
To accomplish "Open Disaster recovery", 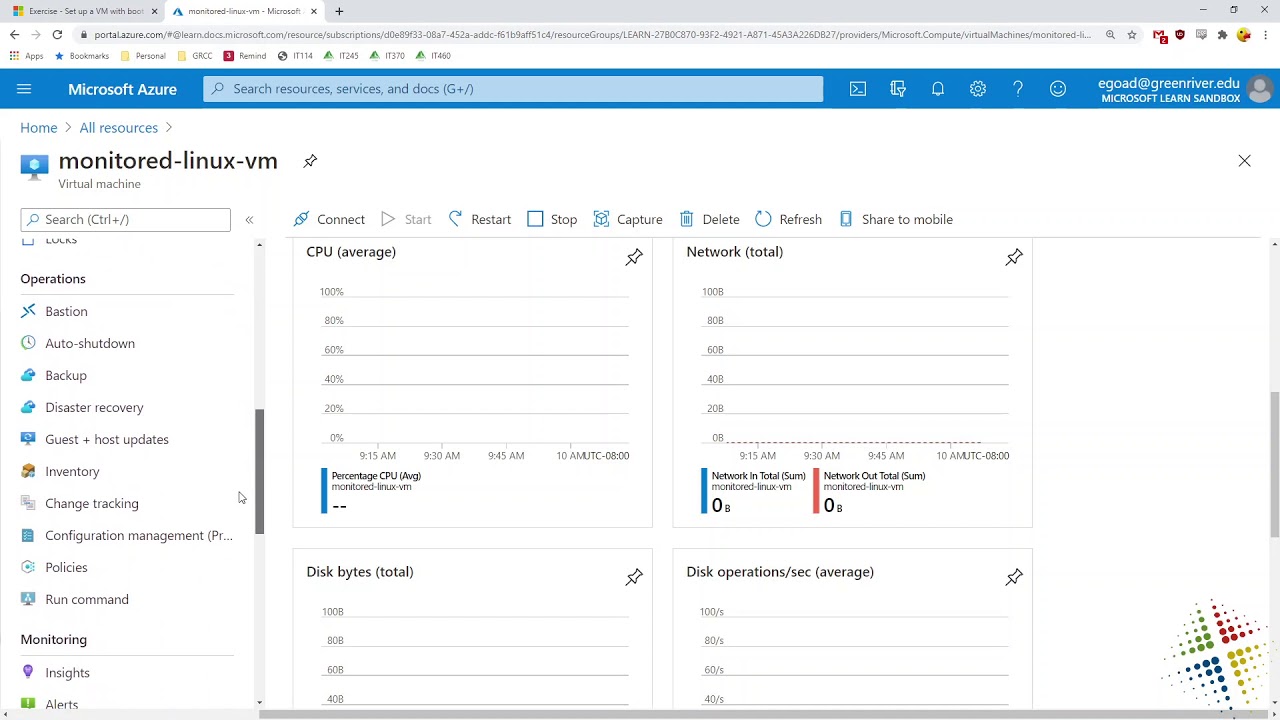I will point(94,407).
